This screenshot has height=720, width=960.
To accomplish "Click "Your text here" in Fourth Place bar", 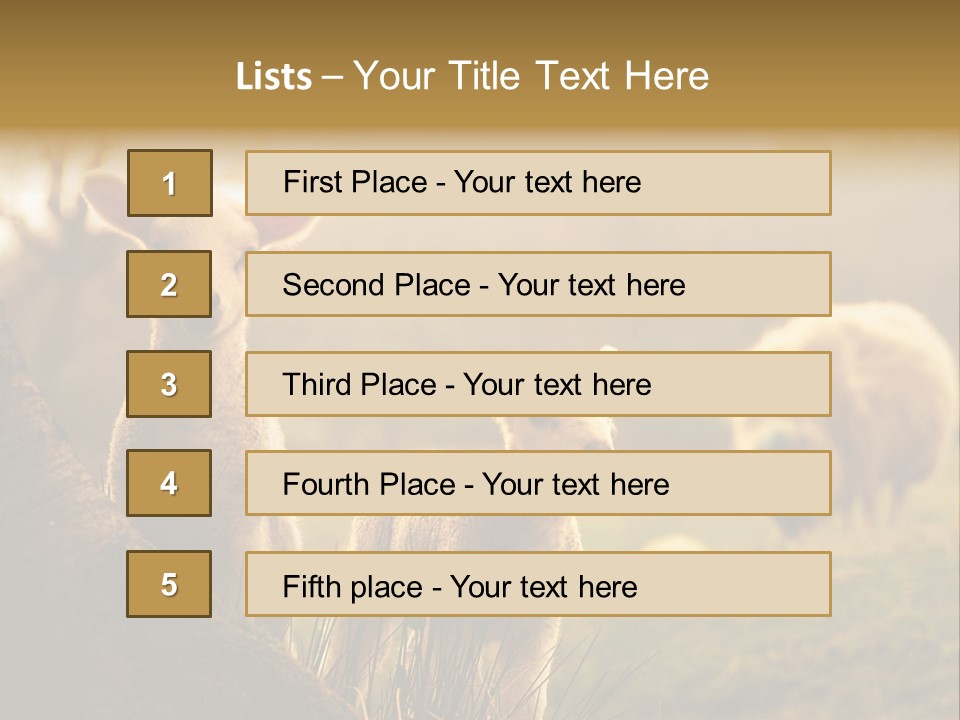I will pos(575,485).
